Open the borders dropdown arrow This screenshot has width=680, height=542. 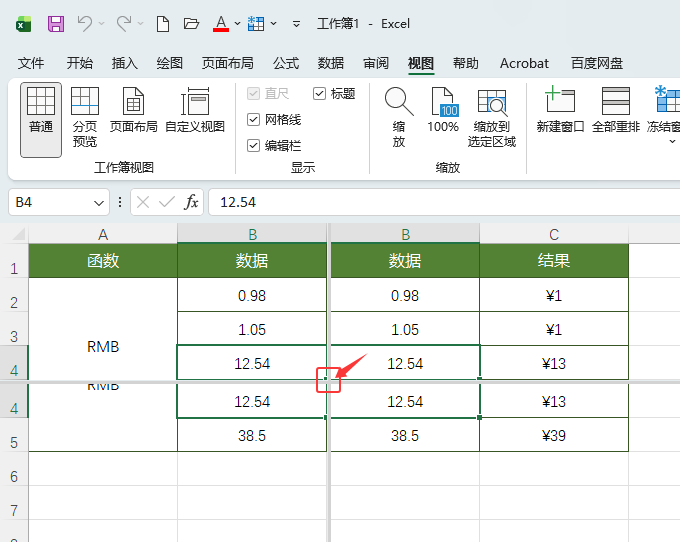[274, 23]
